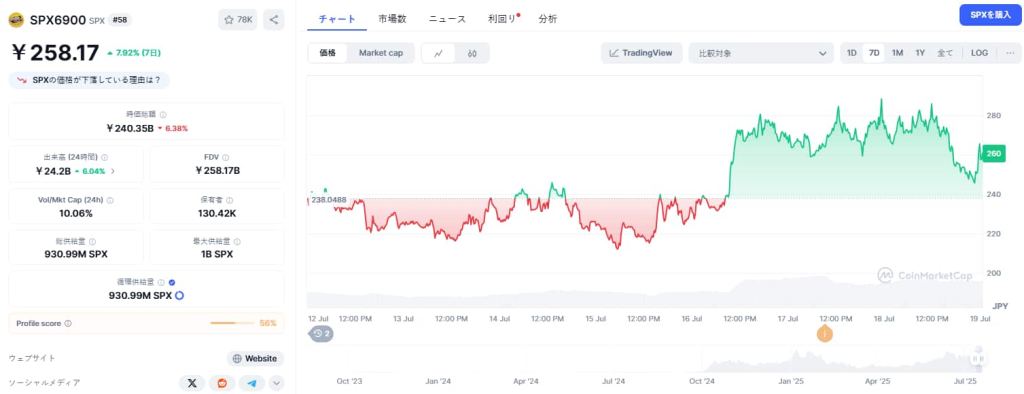Image resolution: width=1024 pixels, height=394 pixels.
Task: Open the 市場数 markets tab
Action: point(392,19)
